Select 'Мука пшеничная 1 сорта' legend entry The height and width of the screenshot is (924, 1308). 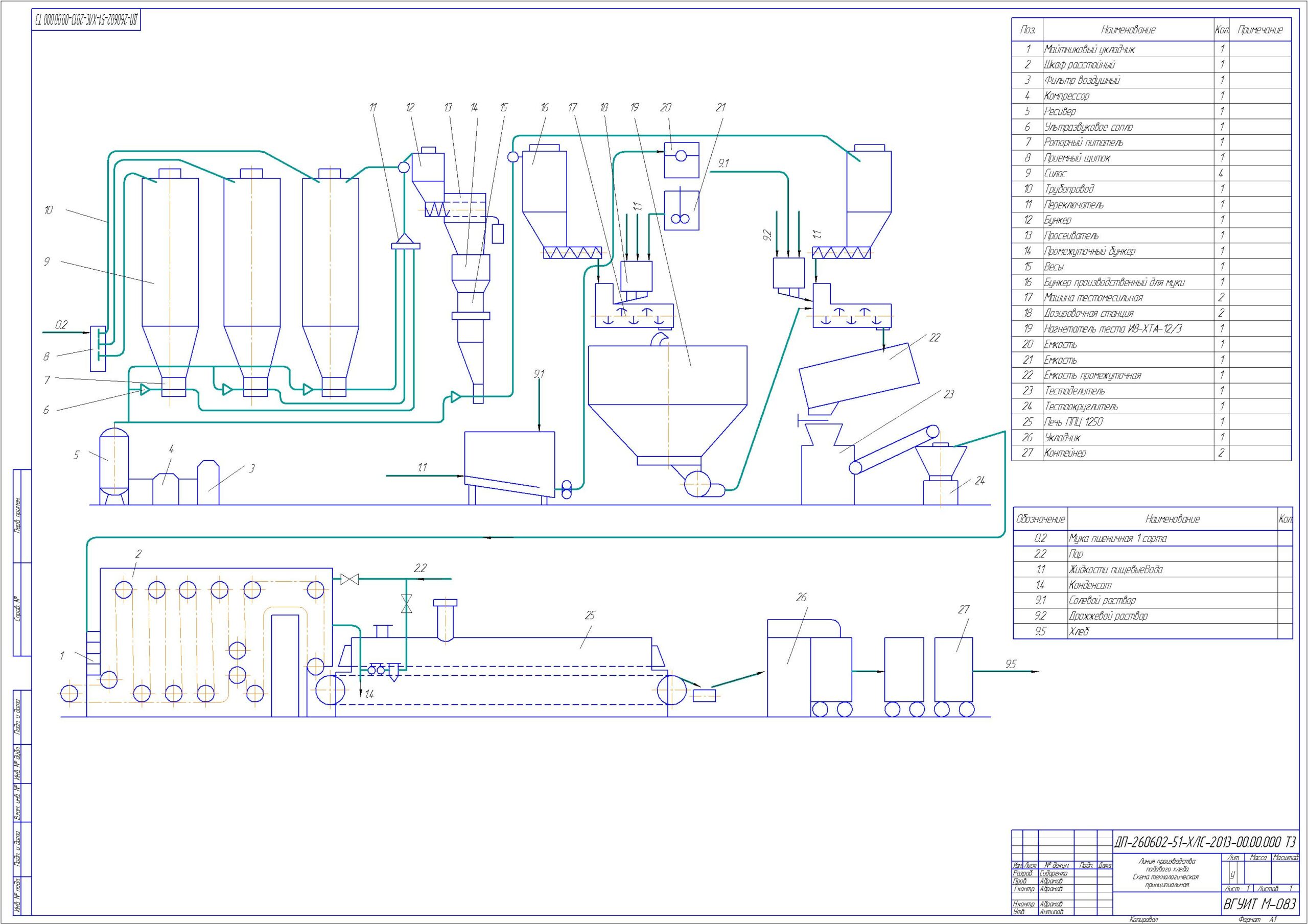pyautogui.click(x=1117, y=538)
